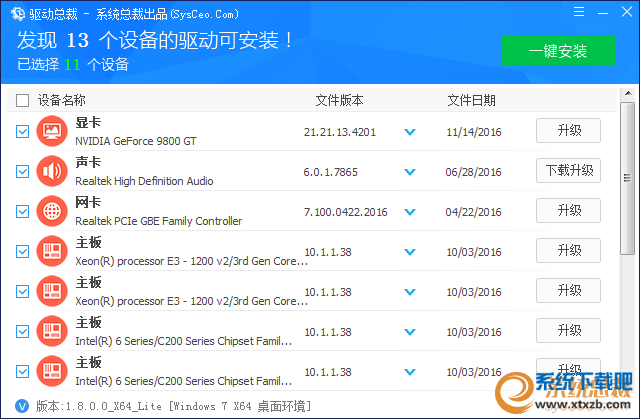Expand version dropdown for Realtek PCIe GBE controller
640x419 pixels.
409,211
